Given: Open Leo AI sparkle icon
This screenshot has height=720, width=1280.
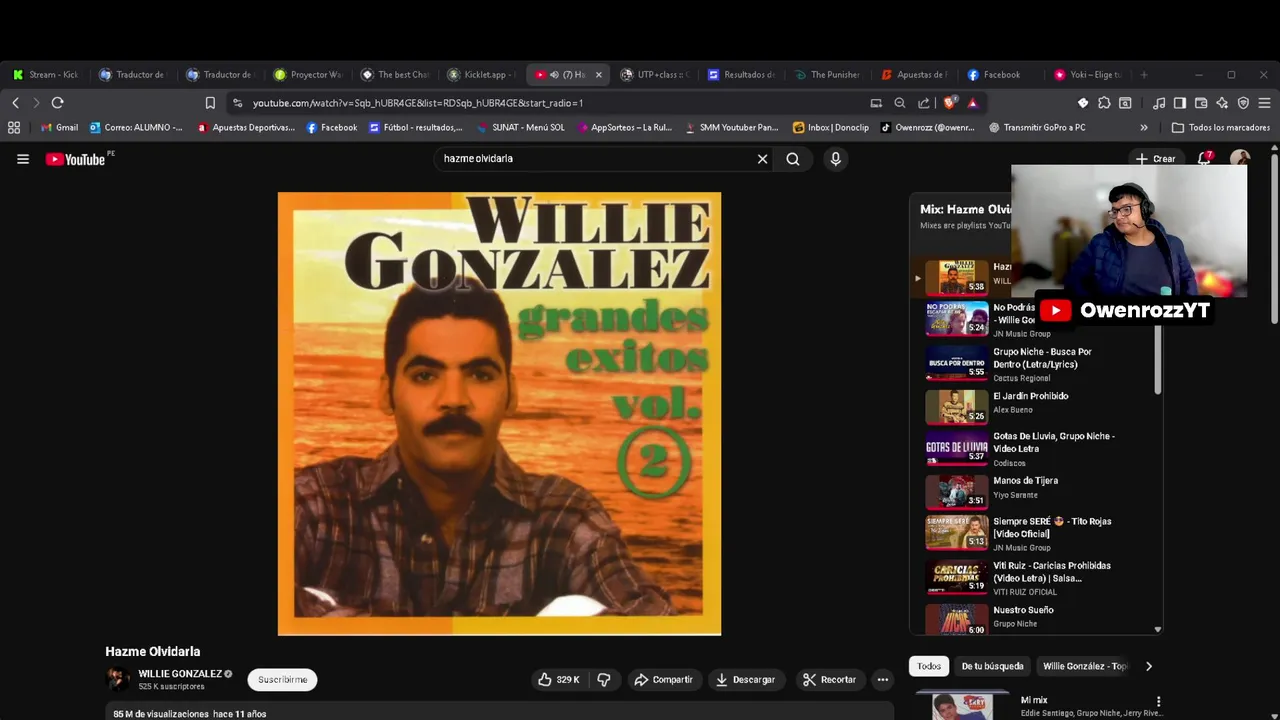Looking at the screenshot, I should 1222,103.
